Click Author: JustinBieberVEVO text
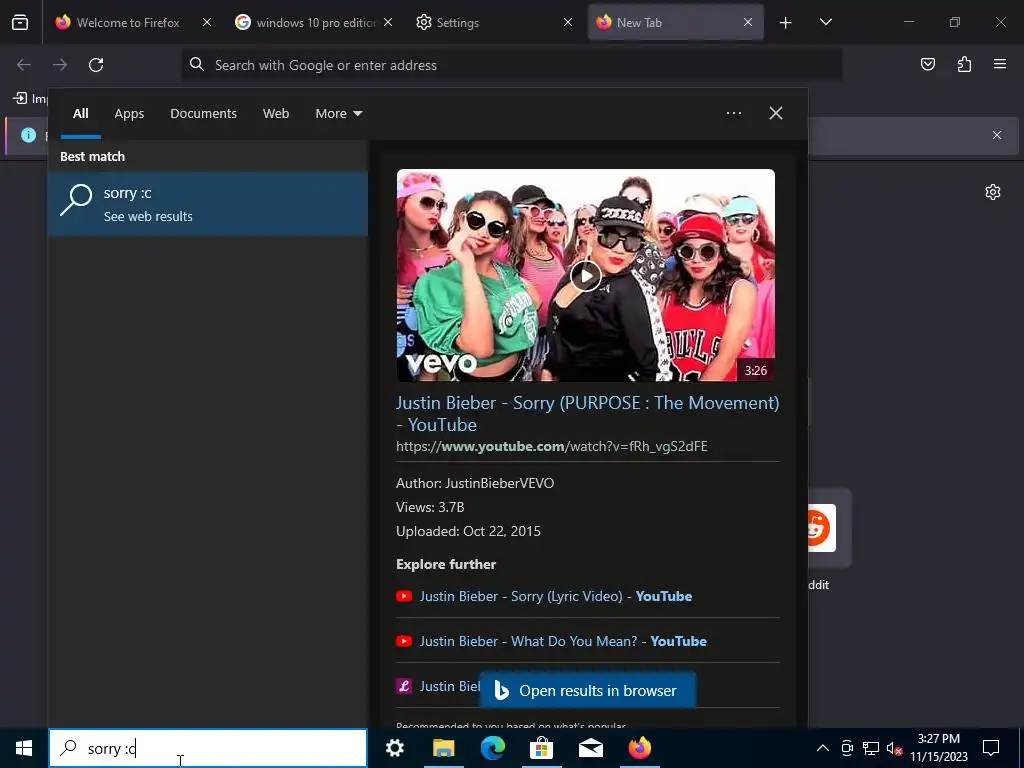Image resolution: width=1024 pixels, height=768 pixels. pyautogui.click(x=475, y=483)
